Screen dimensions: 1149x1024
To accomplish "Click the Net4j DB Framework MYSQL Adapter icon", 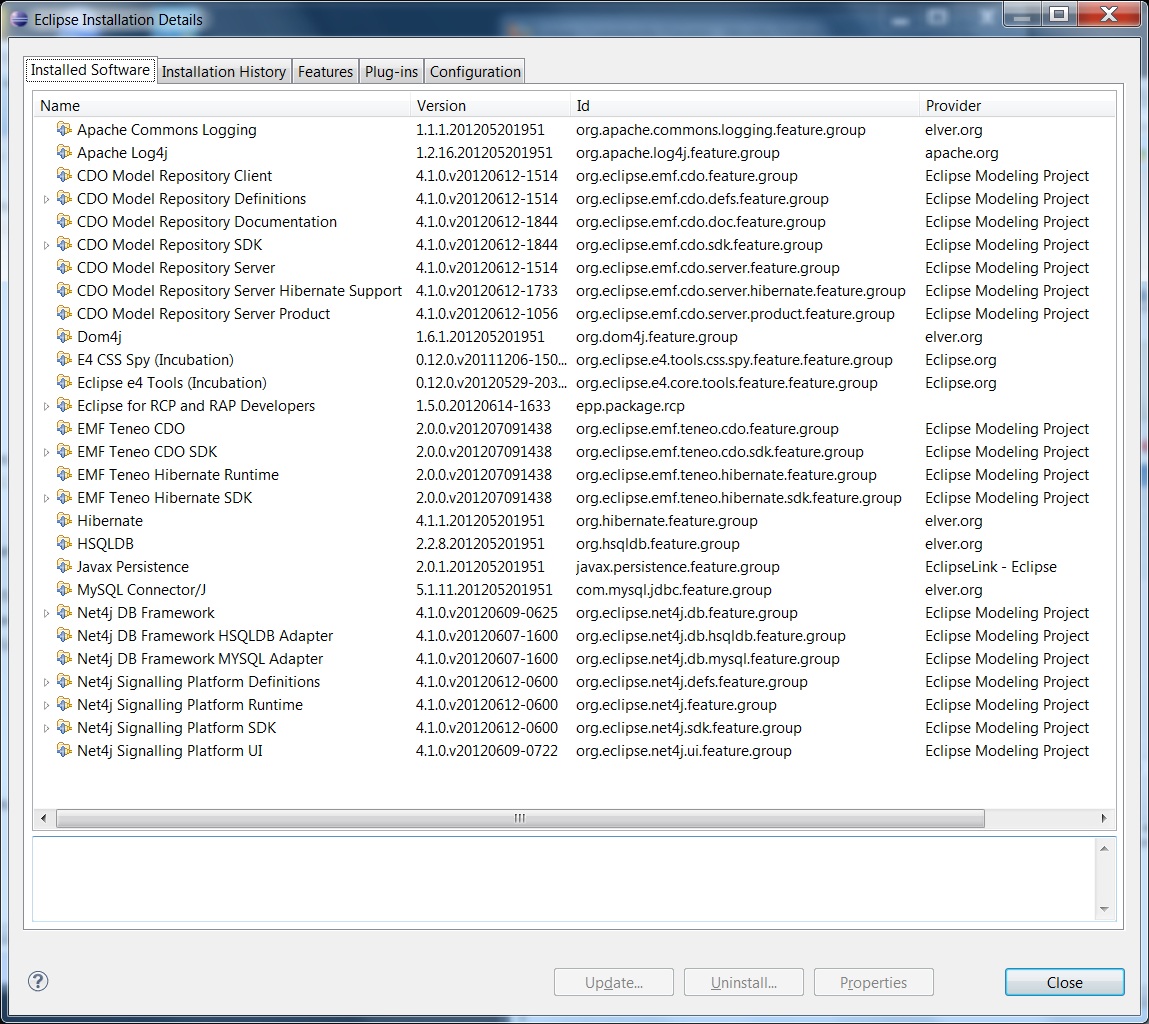I will tap(64, 658).
